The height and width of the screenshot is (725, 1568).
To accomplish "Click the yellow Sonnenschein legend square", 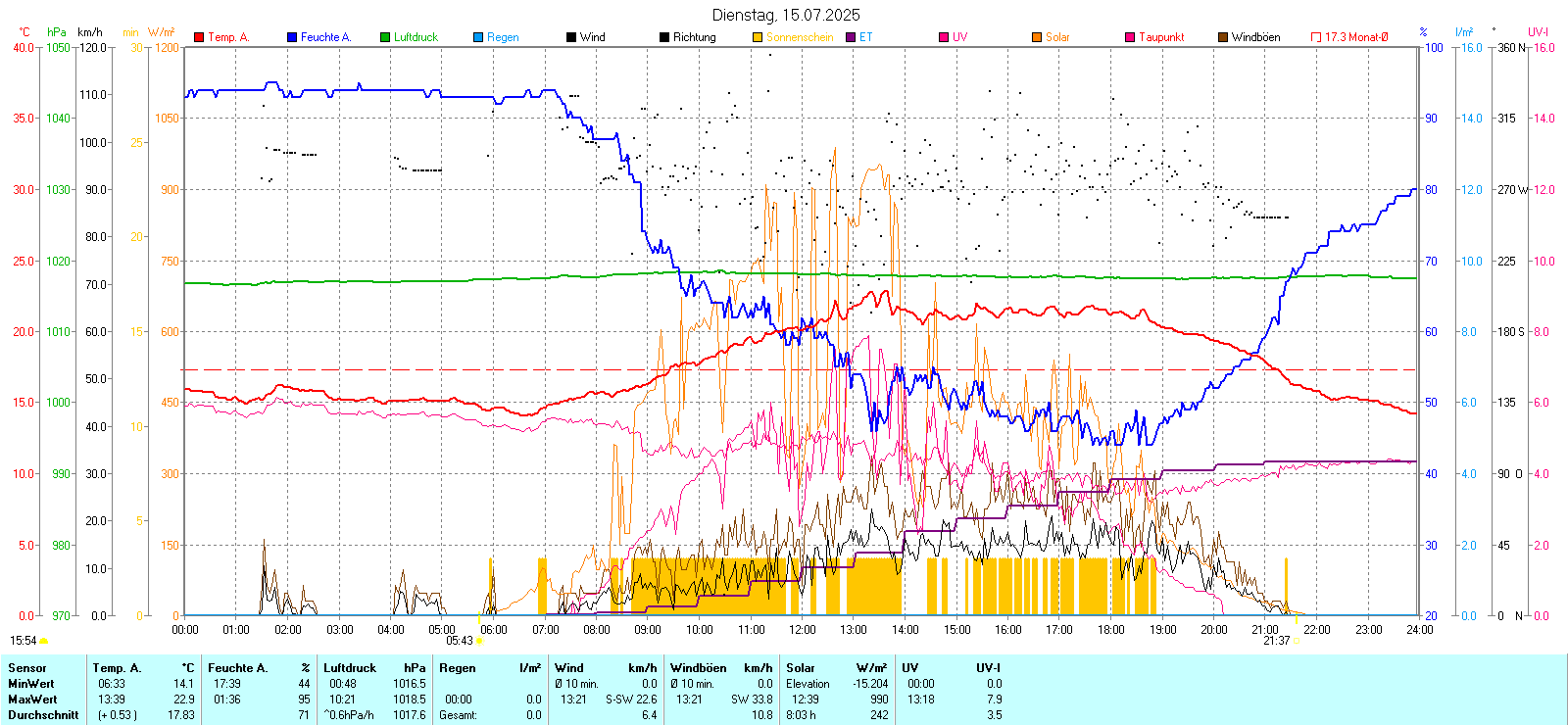I will (758, 37).
